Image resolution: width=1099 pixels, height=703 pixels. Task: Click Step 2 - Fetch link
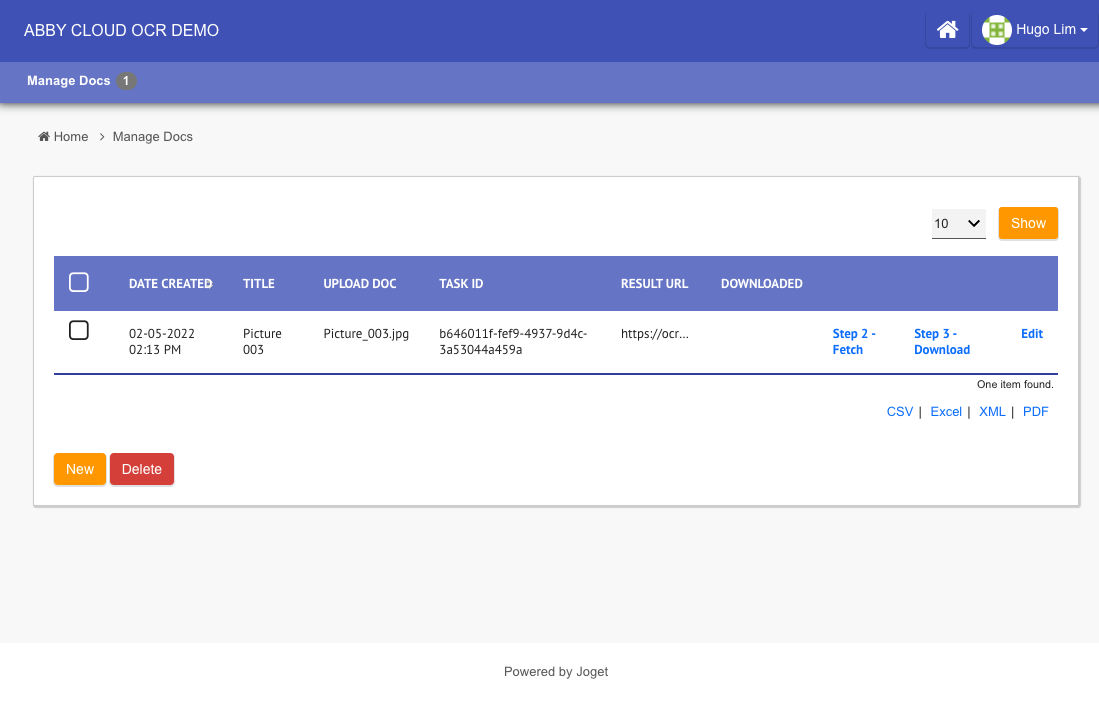854,341
